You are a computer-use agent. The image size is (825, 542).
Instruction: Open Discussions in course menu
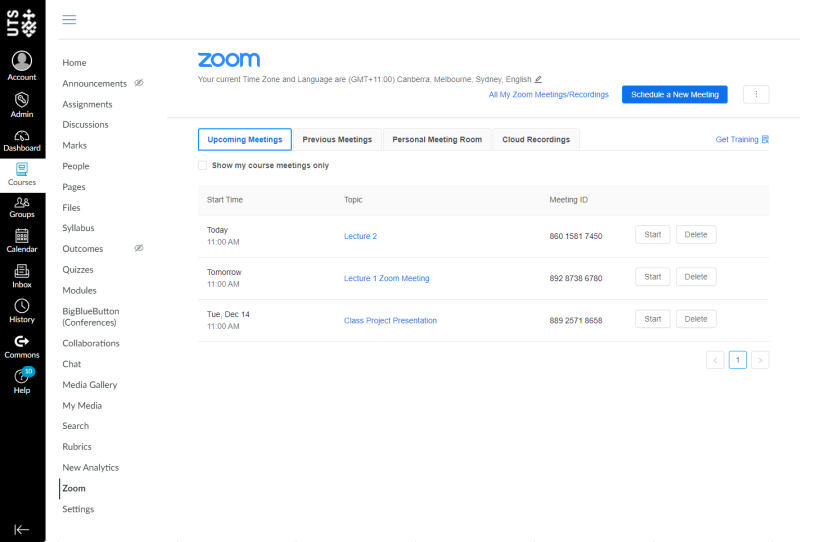pyautogui.click(x=85, y=125)
